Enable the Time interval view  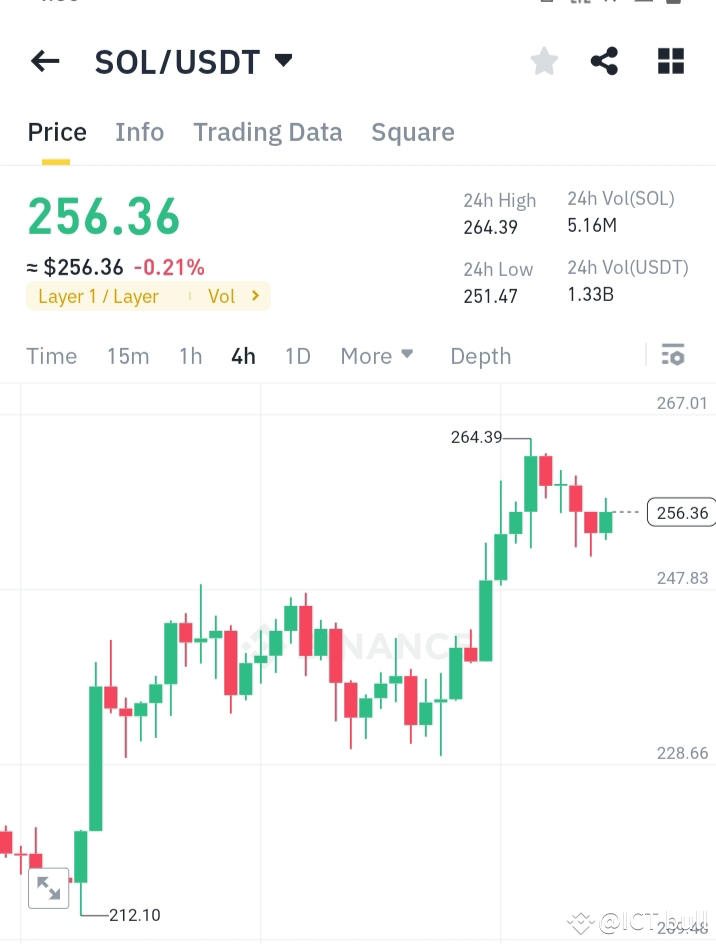tap(51, 356)
